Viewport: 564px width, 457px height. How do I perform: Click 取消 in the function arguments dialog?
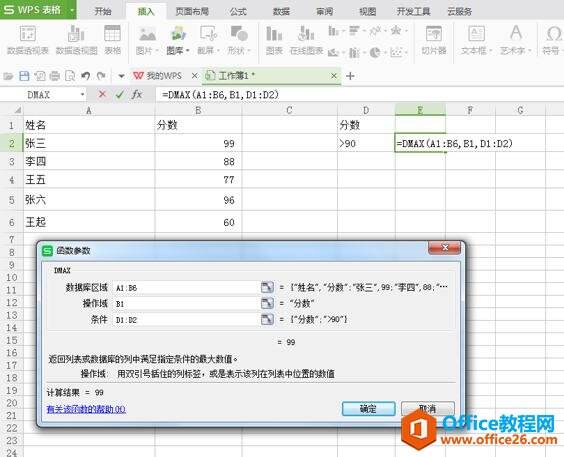pos(428,408)
